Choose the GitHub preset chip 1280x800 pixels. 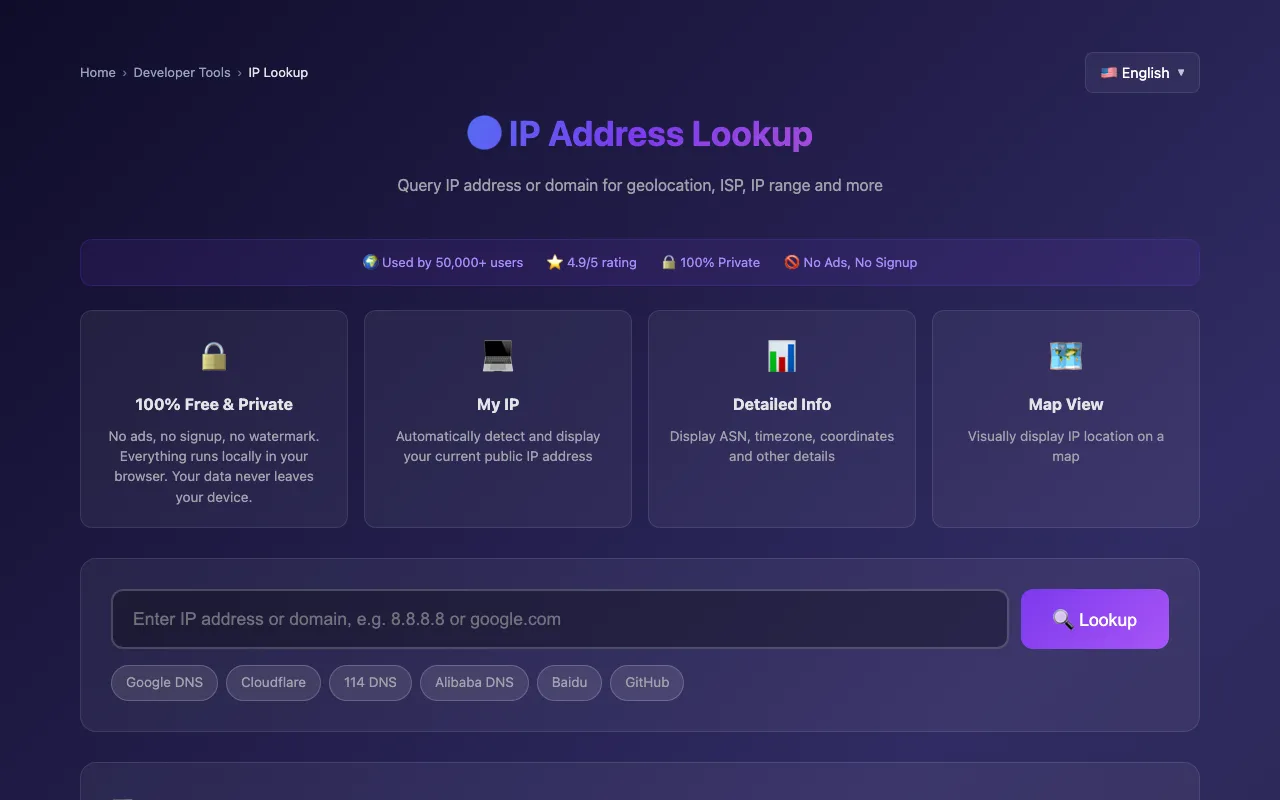pos(647,682)
